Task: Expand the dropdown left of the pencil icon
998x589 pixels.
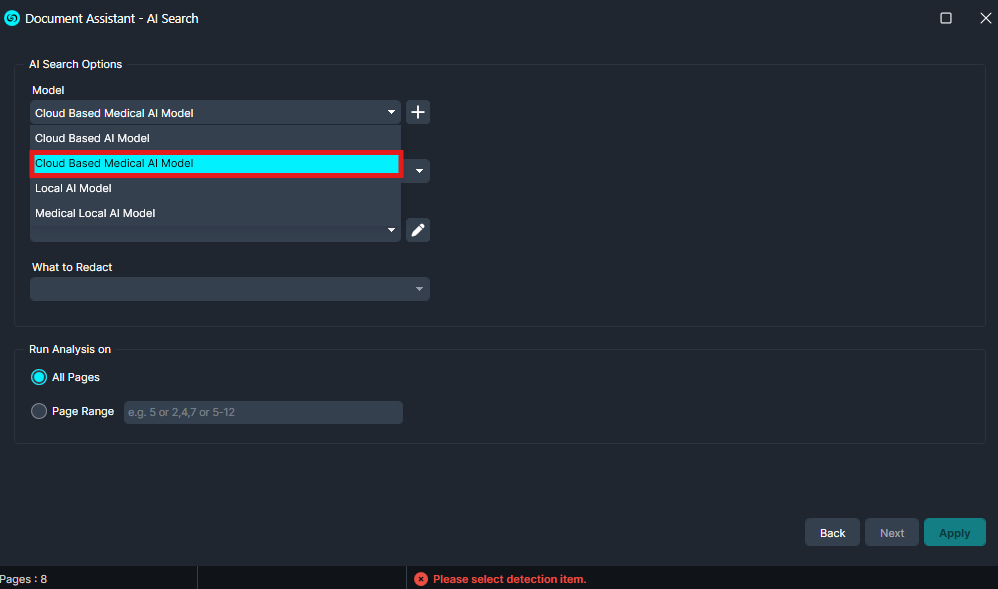Action: tap(391, 231)
